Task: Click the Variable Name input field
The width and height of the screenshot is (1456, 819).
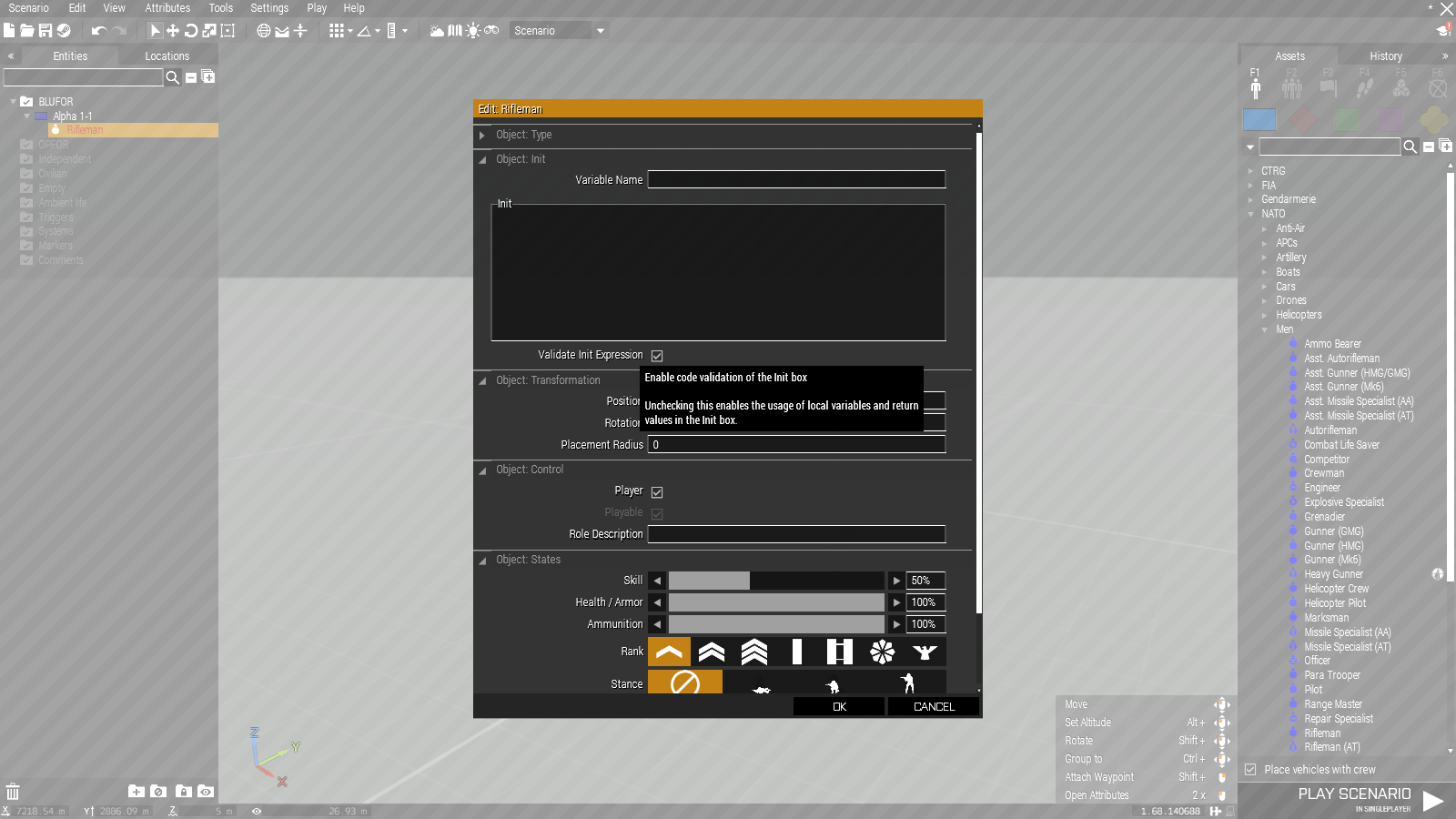Action: point(796,180)
